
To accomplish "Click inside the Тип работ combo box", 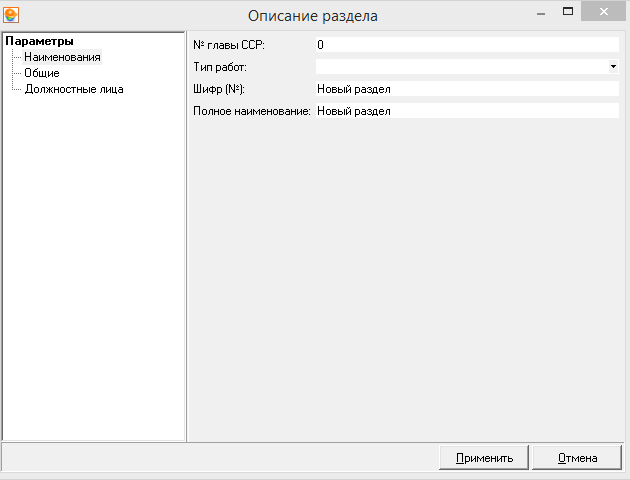I will (x=461, y=67).
